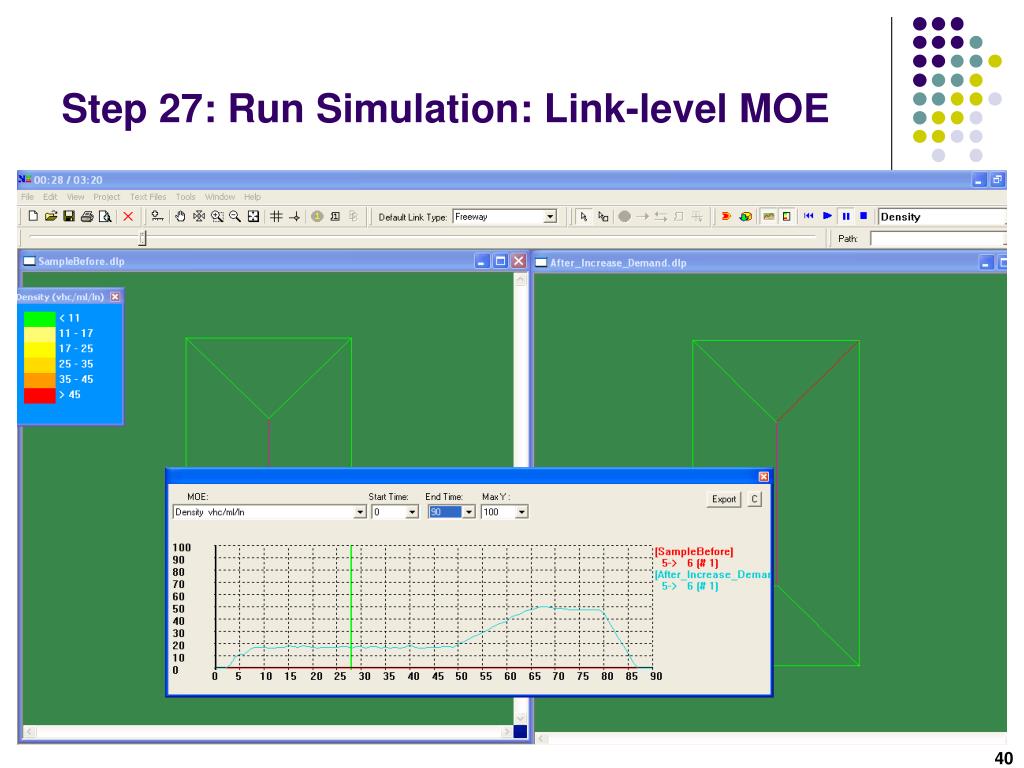The width and height of the screenshot is (1024, 768).
Task: Click the Open folder toolbar icon
Action: [50, 216]
